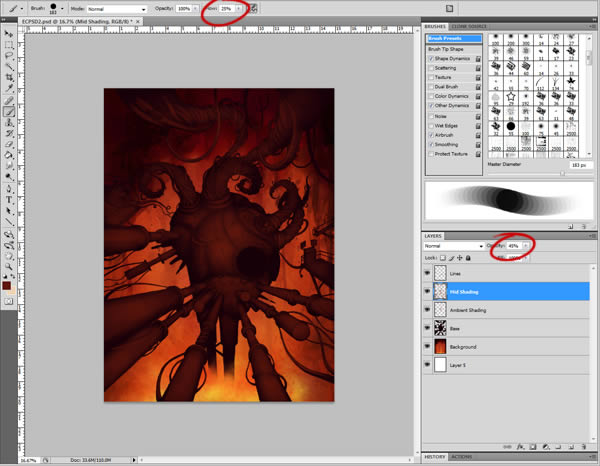Viewport: 600px width, 466px height.
Task: Create a new layer group
Action: click(558, 446)
